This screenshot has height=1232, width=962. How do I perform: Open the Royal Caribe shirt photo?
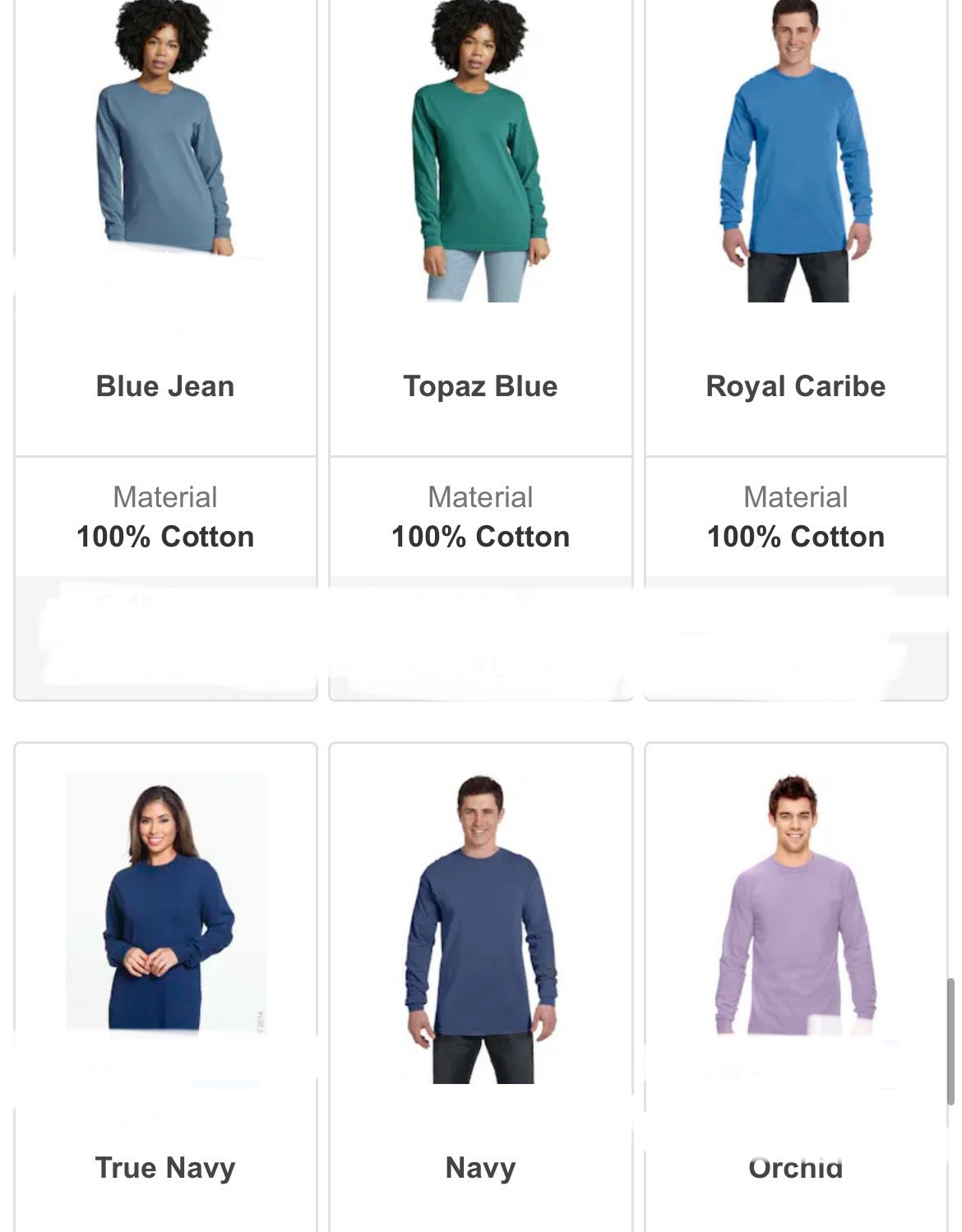(796, 150)
